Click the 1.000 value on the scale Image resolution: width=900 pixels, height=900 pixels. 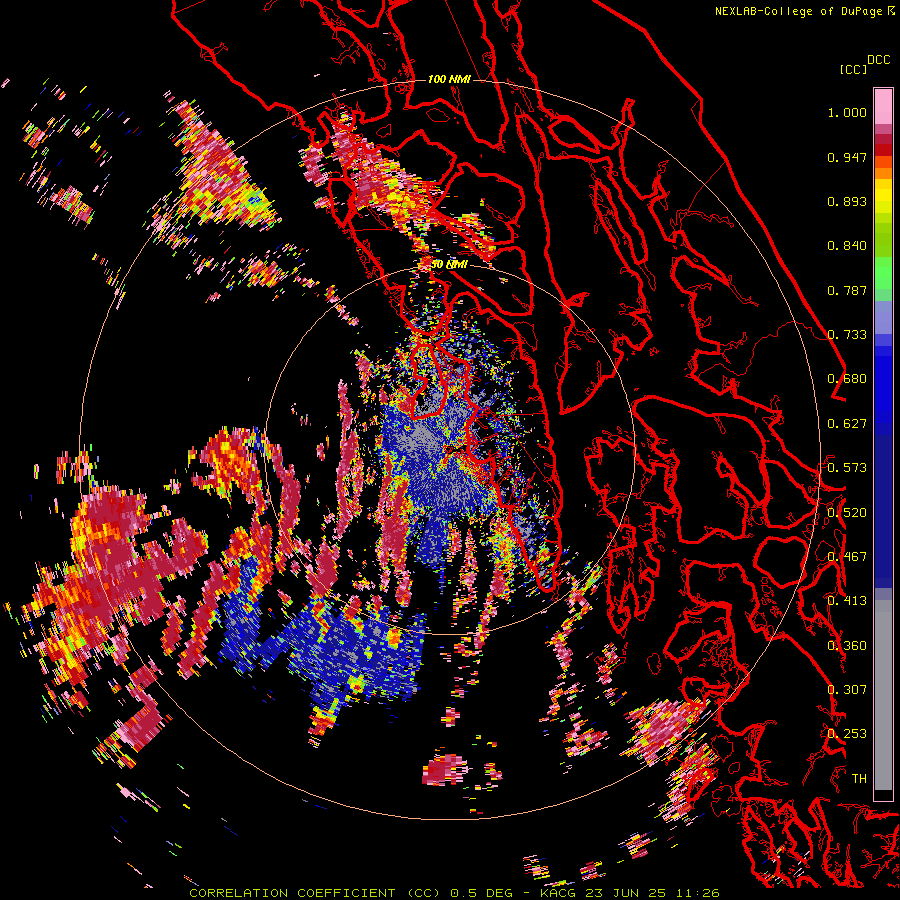click(847, 112)
